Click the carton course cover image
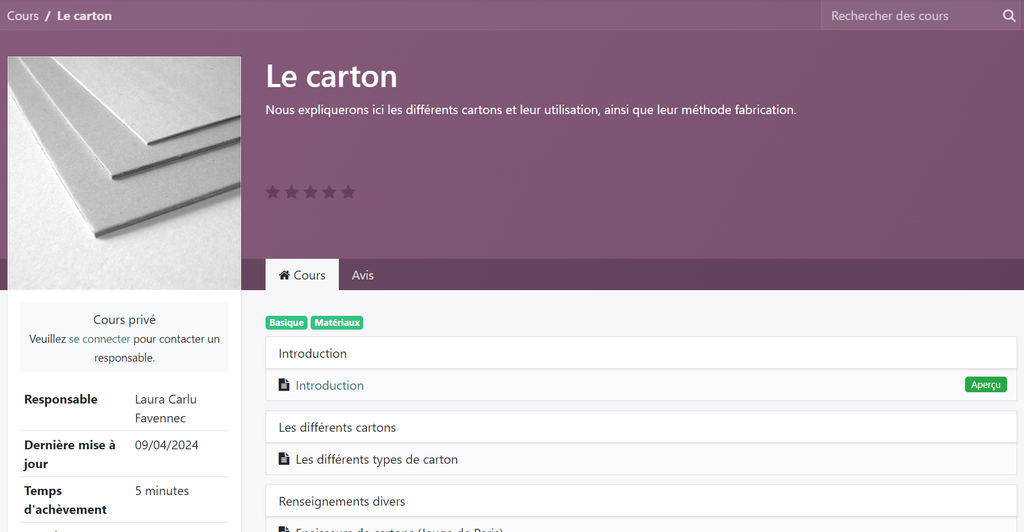The height and width of the screenshot is (532, 1024). pos(124,172)
